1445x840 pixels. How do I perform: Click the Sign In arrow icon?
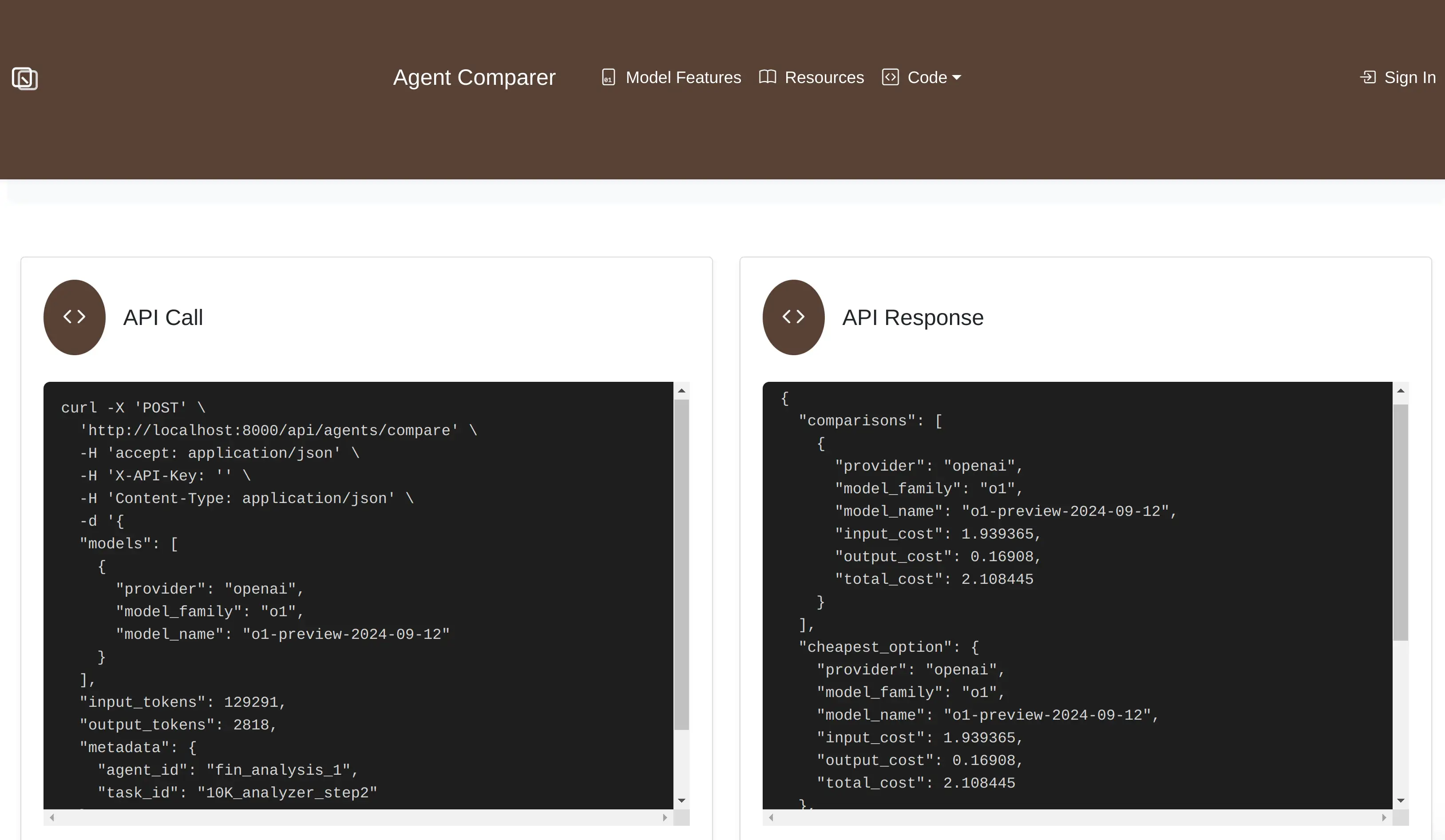1368,77
